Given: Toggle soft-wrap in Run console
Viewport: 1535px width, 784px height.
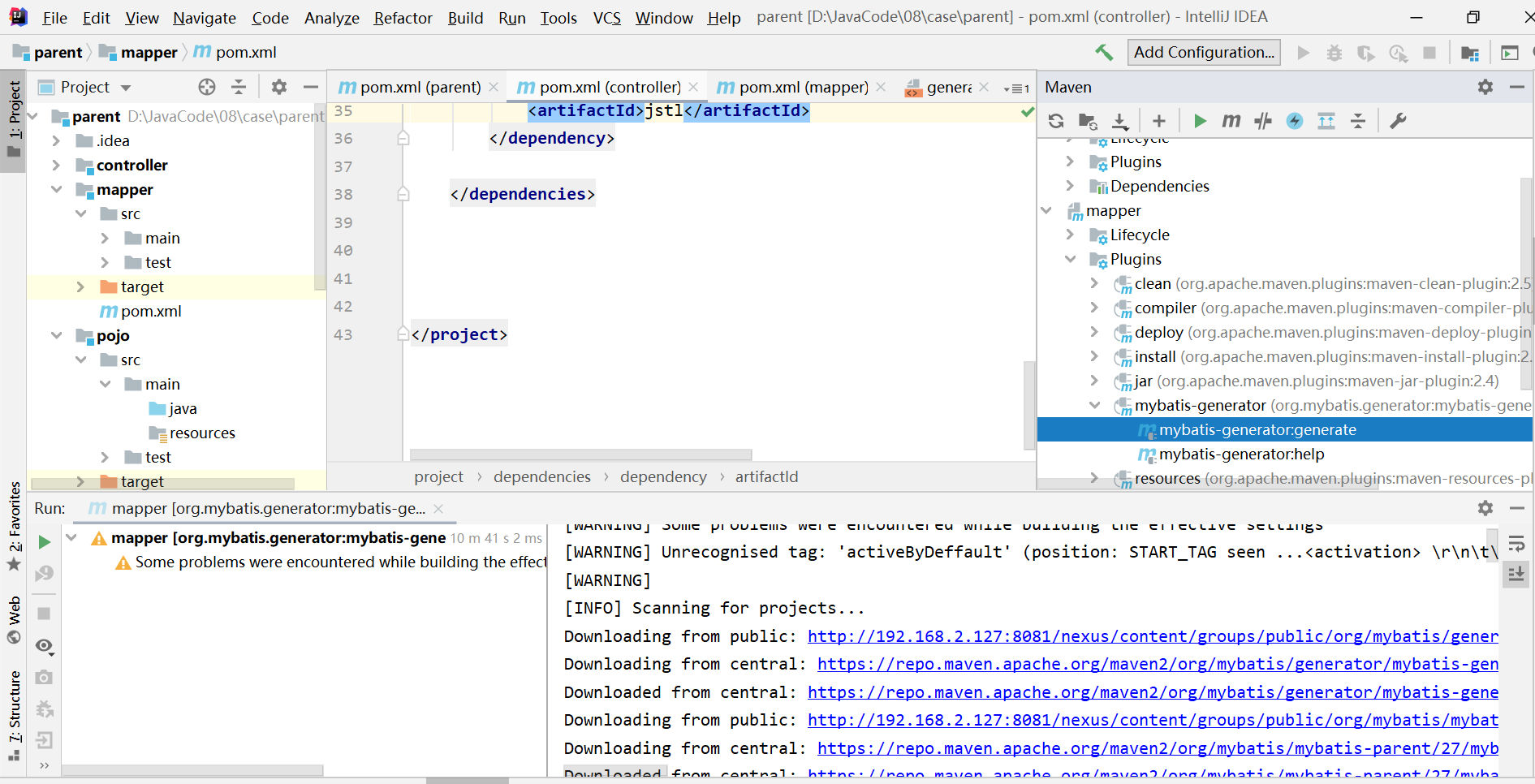Looking at the screenshot, I should pyautogui.click(x=1516, y=543).
